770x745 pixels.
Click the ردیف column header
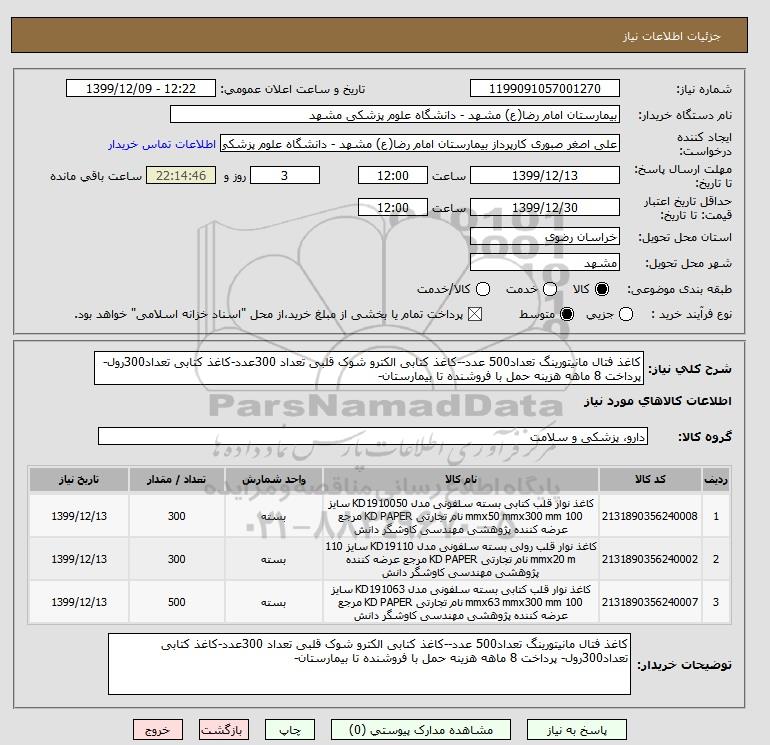716,479
